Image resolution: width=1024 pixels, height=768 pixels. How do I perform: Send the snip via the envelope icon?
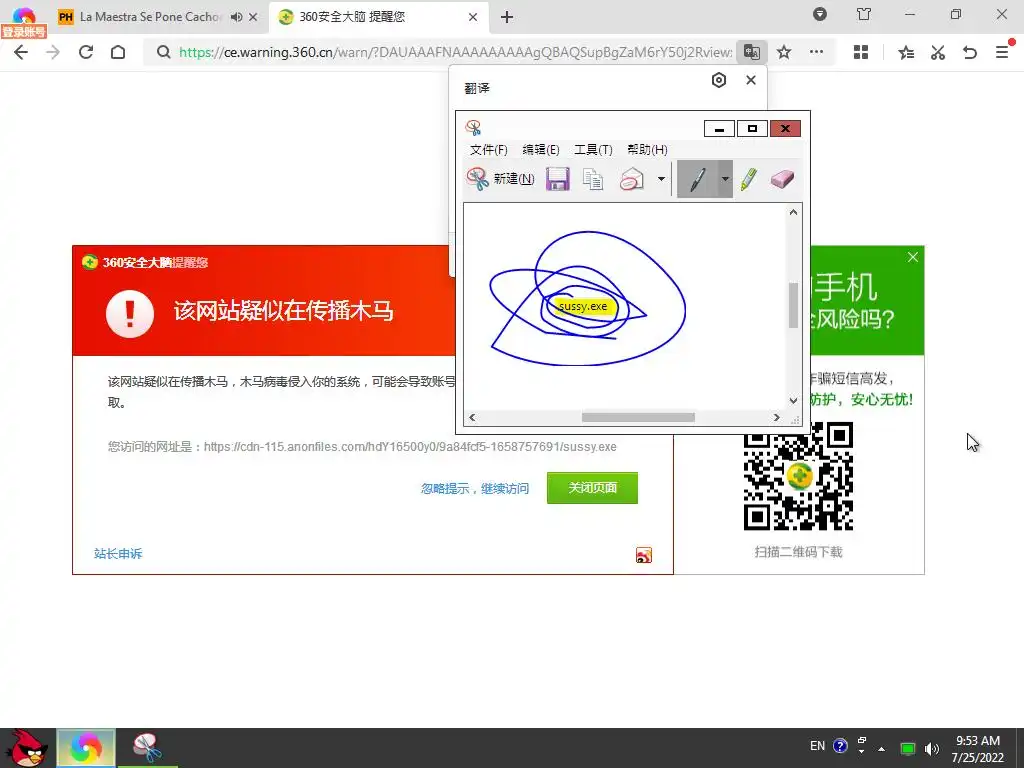(x=632, y=178)
